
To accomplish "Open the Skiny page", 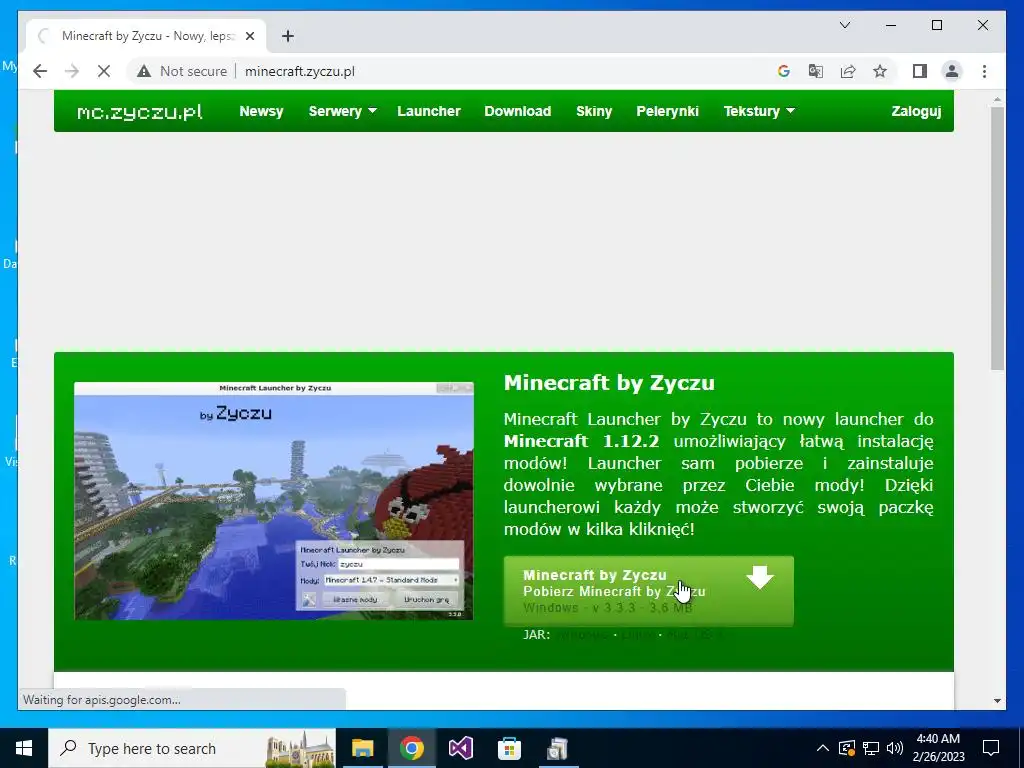I will pyautogui.click(x=594, y=111).
